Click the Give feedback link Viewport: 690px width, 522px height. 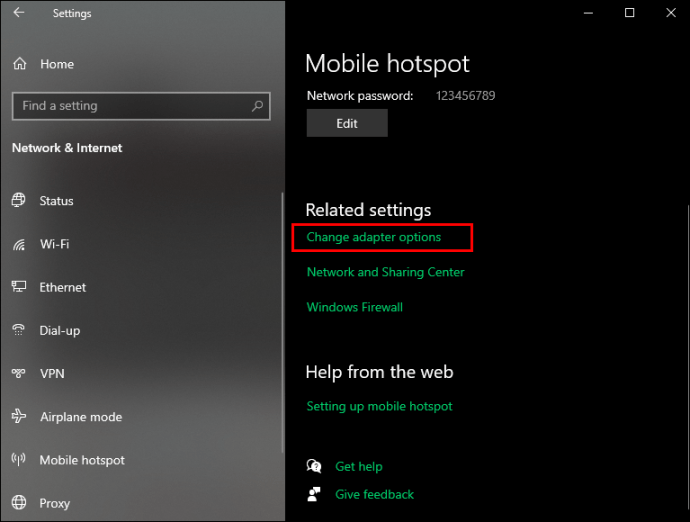click(x=374, y=494)
